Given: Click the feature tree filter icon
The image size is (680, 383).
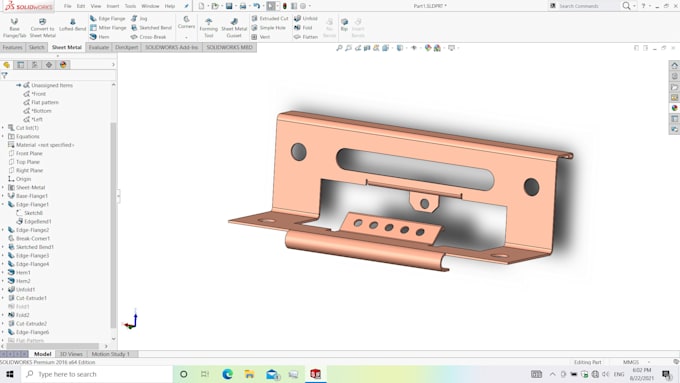Looking at the screenshot, I should pyautogui.click(x=4, y=75).
